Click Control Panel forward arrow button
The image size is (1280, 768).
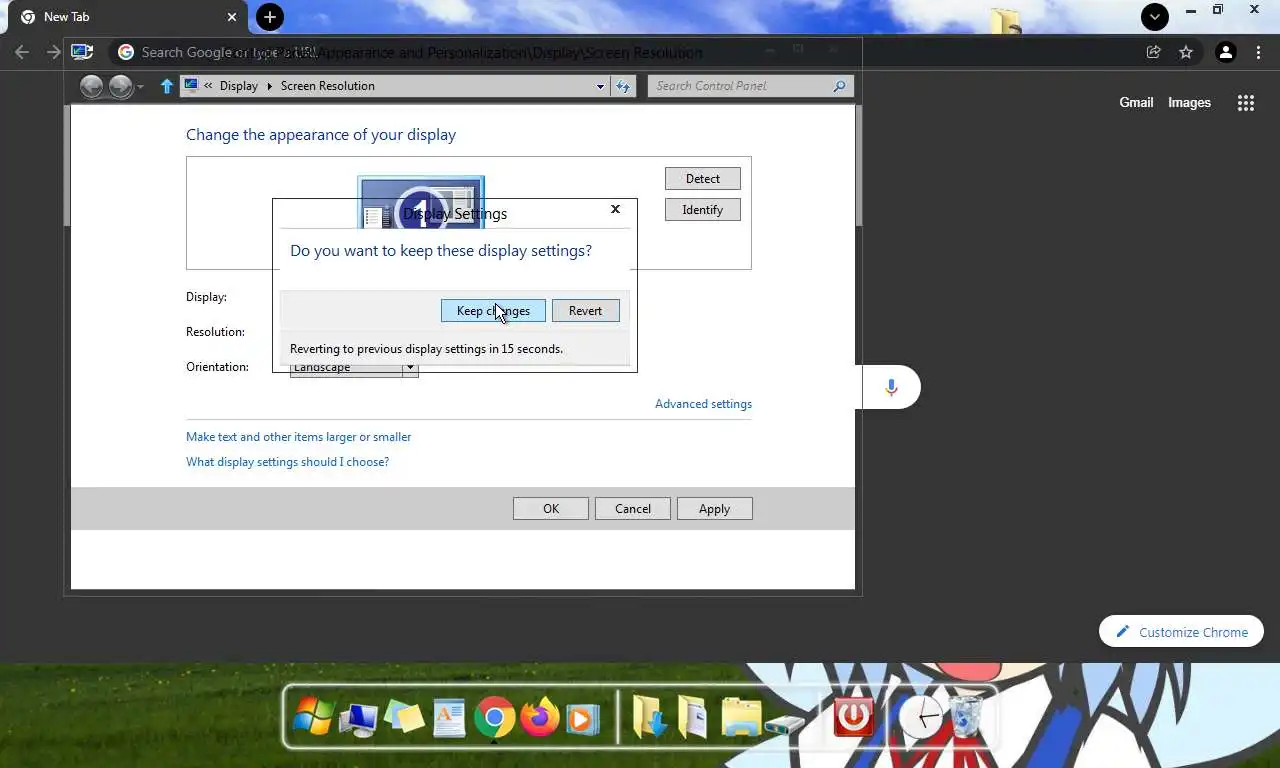point(120,87)
